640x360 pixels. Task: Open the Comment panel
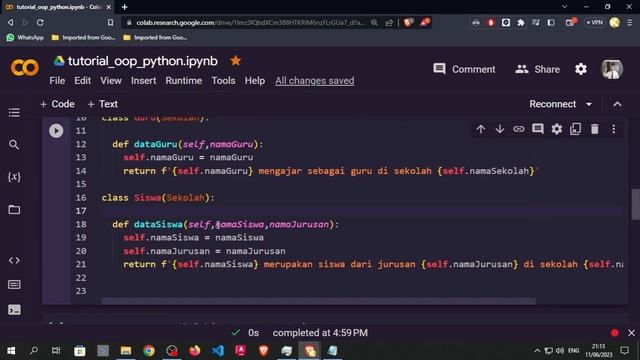click(464, 69)
